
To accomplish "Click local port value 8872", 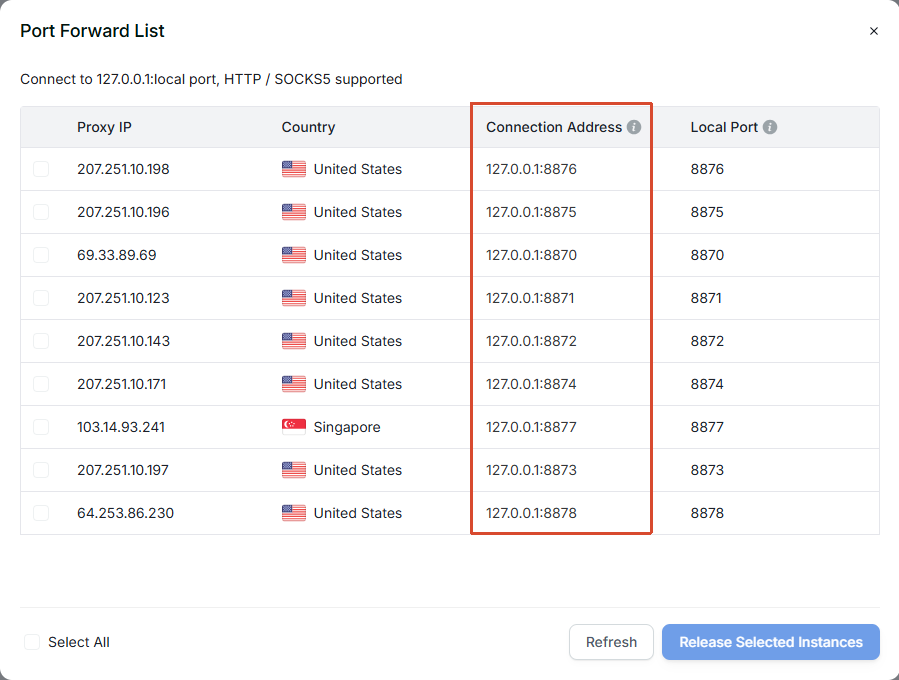I will 707,341.
